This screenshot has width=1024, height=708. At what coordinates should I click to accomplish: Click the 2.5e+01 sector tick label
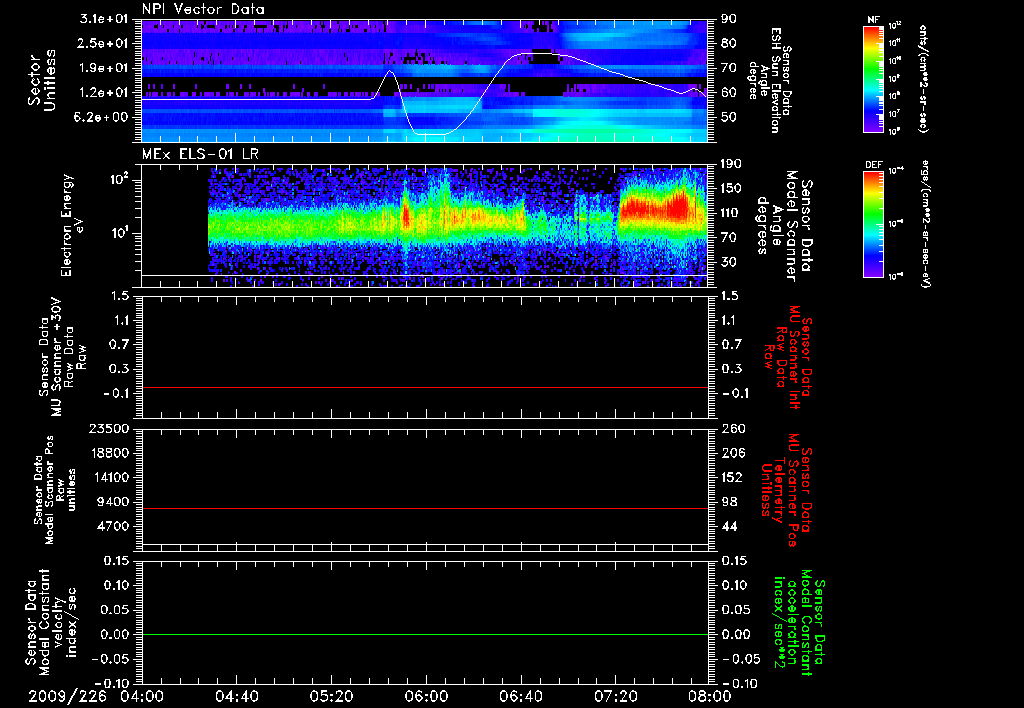[x=104, y=43]
